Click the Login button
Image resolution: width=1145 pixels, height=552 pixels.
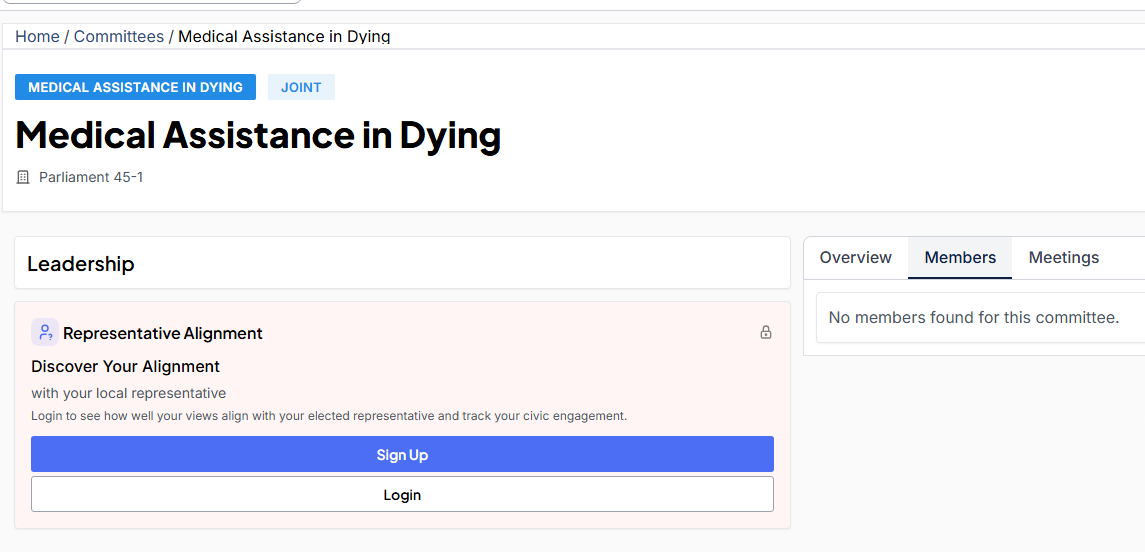(402, 494)
